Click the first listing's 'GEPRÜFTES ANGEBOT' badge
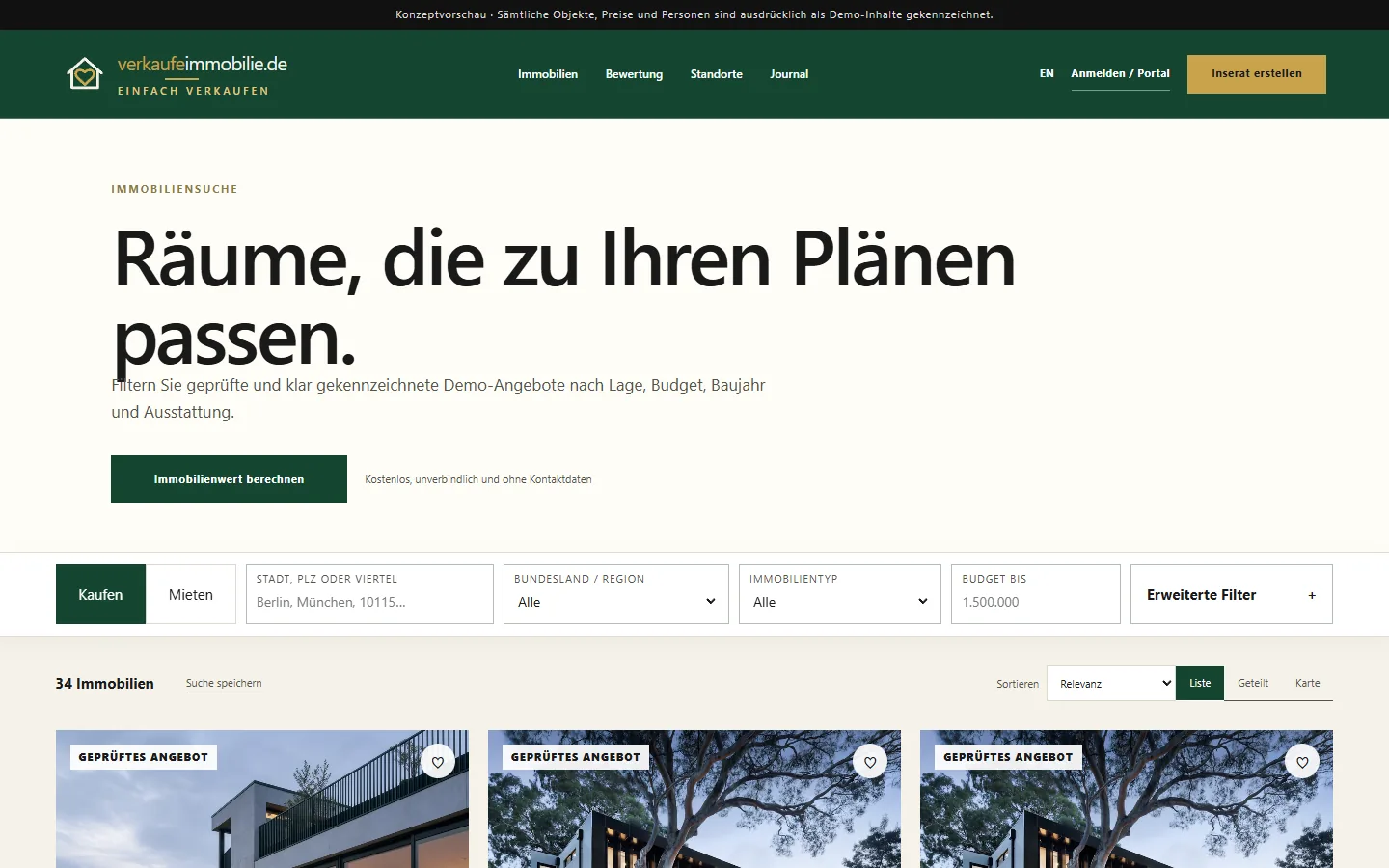Screen dimensions: 1389x868 coord(144,757)
